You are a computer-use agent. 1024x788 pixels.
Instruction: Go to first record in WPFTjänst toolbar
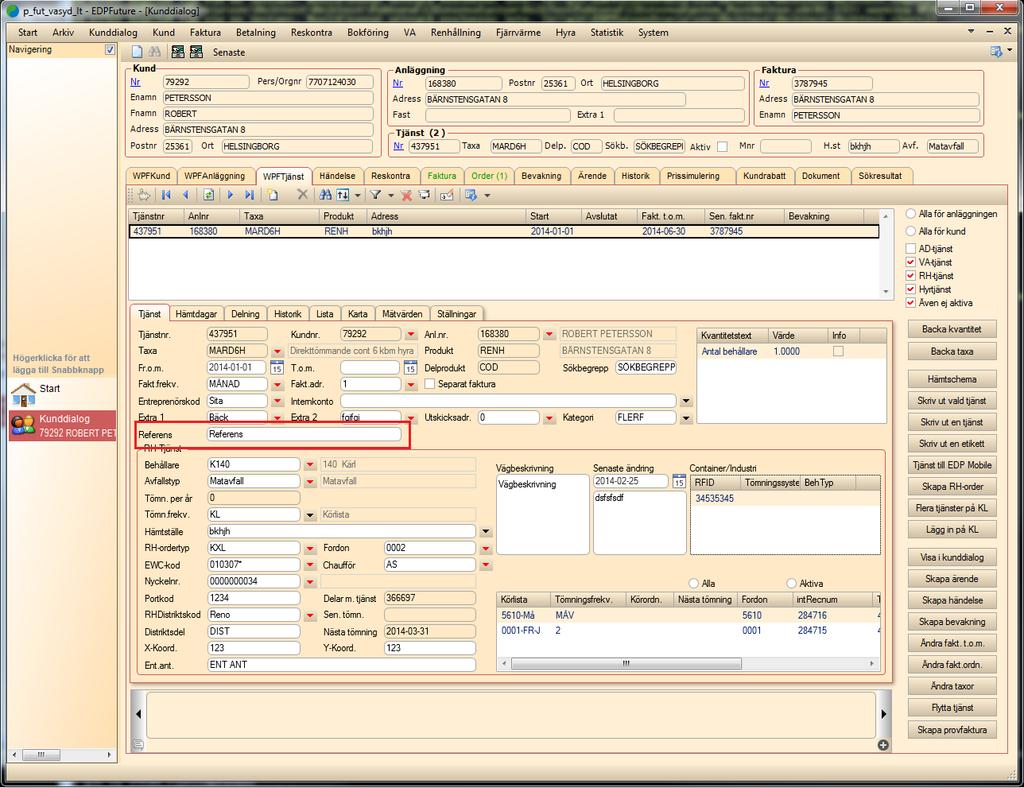pyautogui.click(x=167, y=195)
